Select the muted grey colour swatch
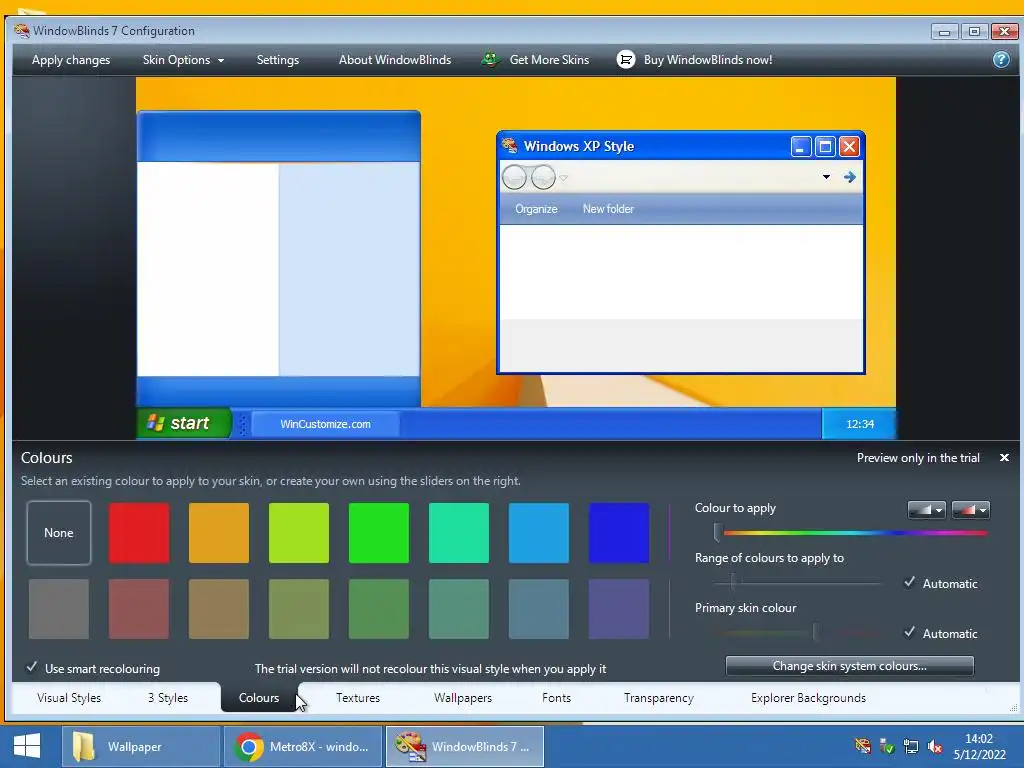 click(59, 609)
